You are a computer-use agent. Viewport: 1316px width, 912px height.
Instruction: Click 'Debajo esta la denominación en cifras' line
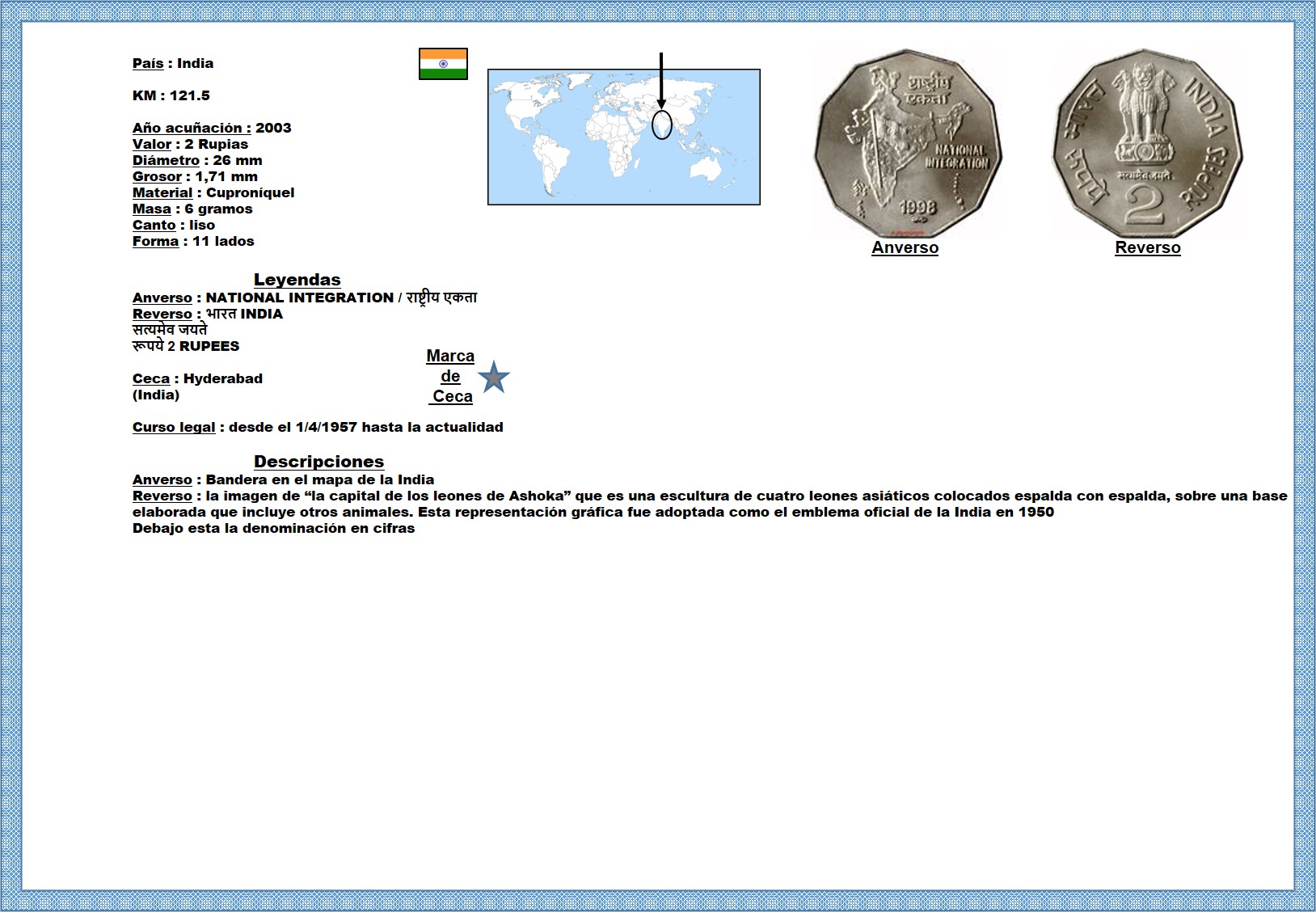tap(274, 528)
